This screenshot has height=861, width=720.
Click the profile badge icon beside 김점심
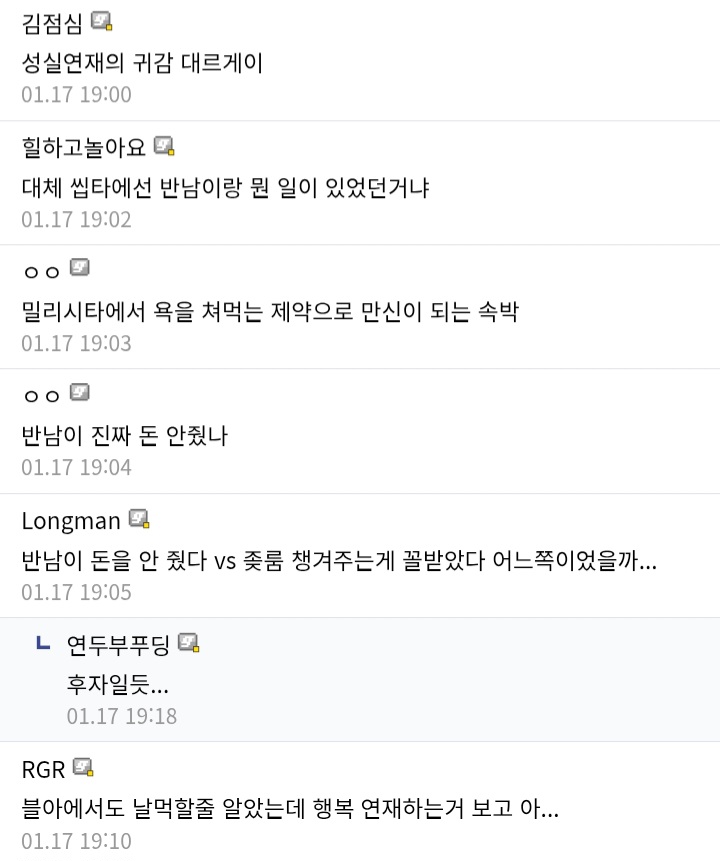pyautogui.click(x=101, y=21)
